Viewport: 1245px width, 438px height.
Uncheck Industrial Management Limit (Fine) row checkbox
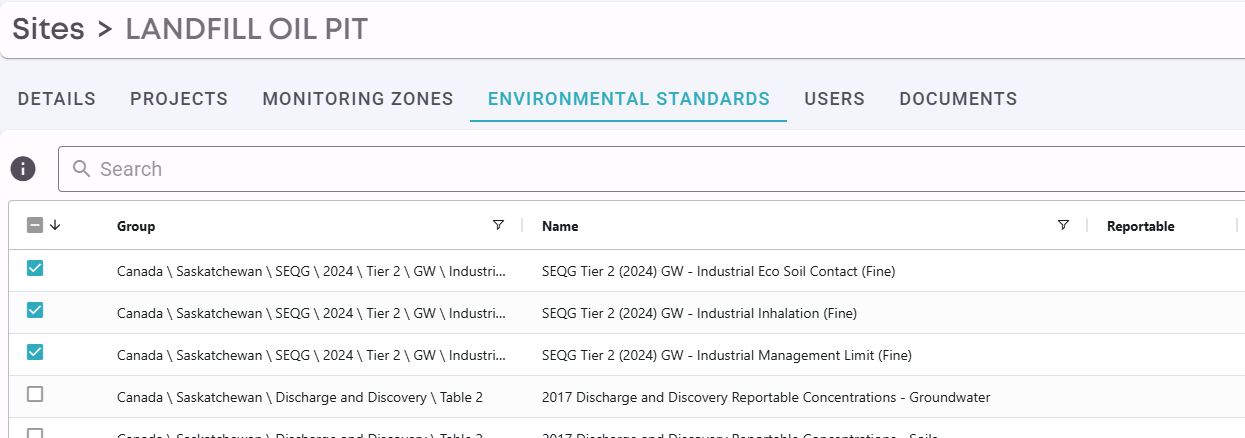pyautogui.click(x=35, y=352)
